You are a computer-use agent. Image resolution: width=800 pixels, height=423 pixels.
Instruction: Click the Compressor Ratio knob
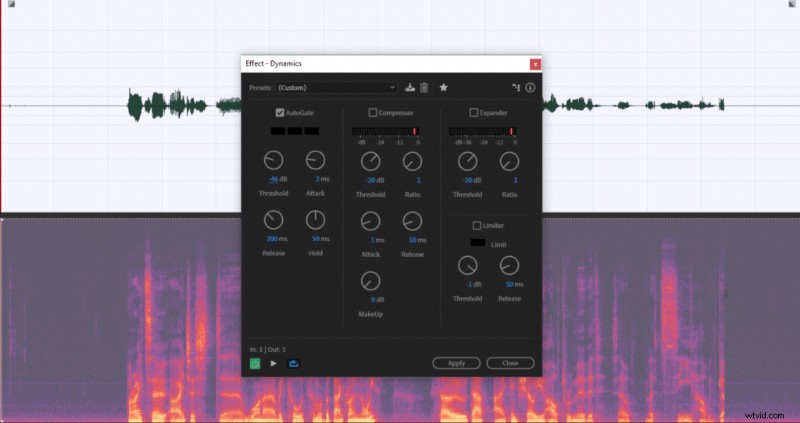click(412, 161)
